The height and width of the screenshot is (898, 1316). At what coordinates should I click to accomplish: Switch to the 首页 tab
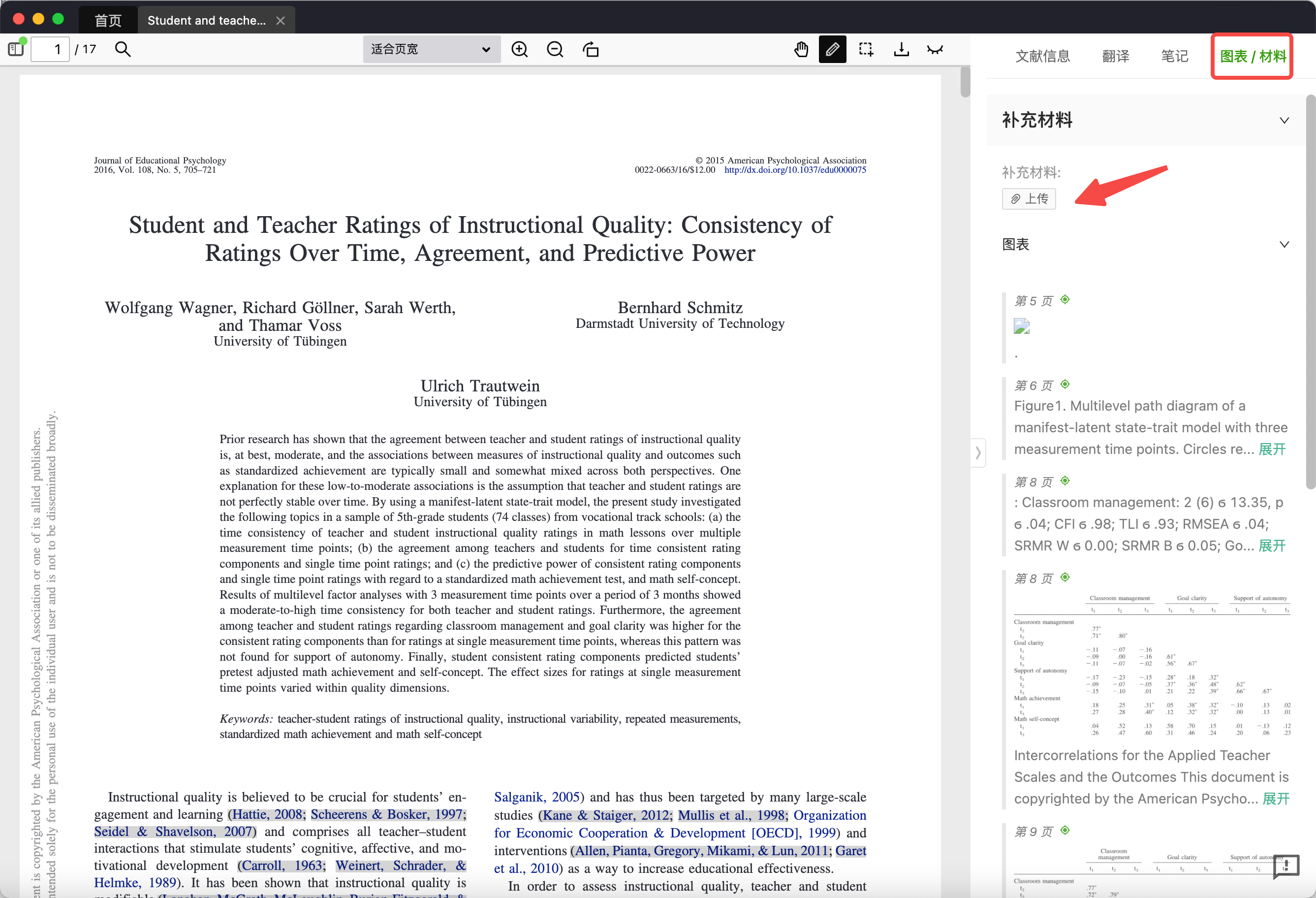click(108, 20)
